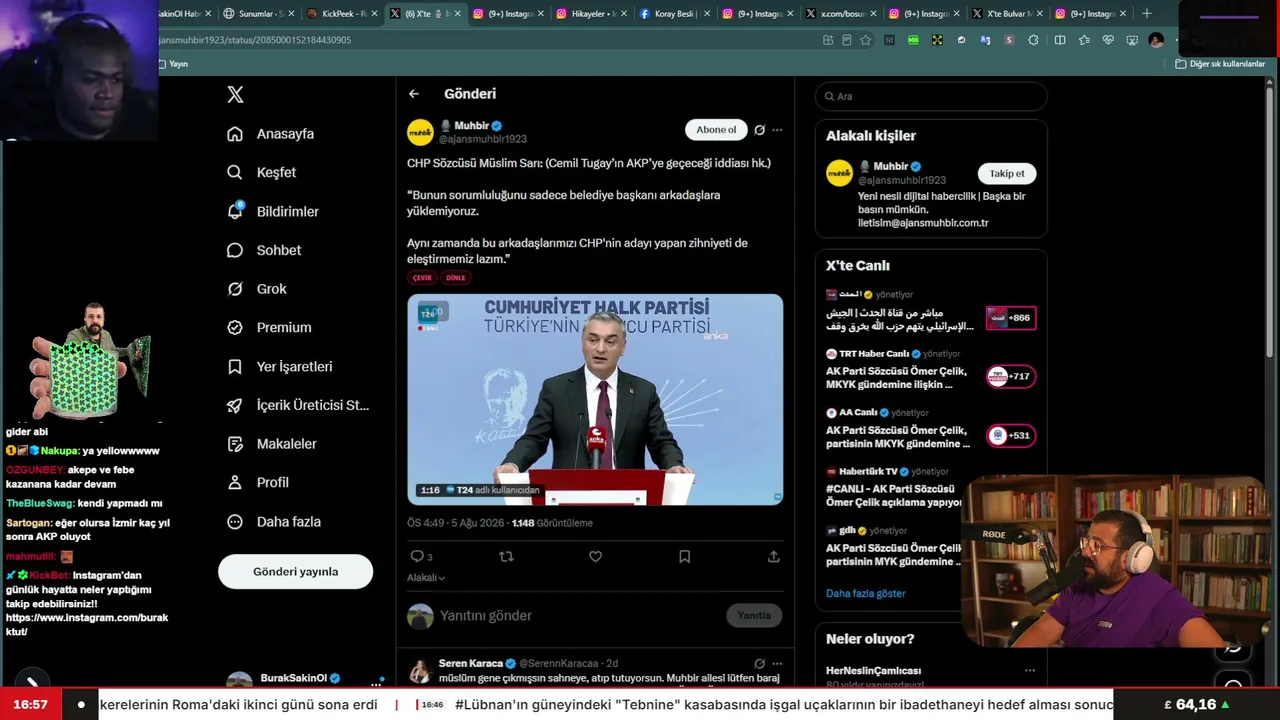Open the Profil person icon

(x=235, y=482)
